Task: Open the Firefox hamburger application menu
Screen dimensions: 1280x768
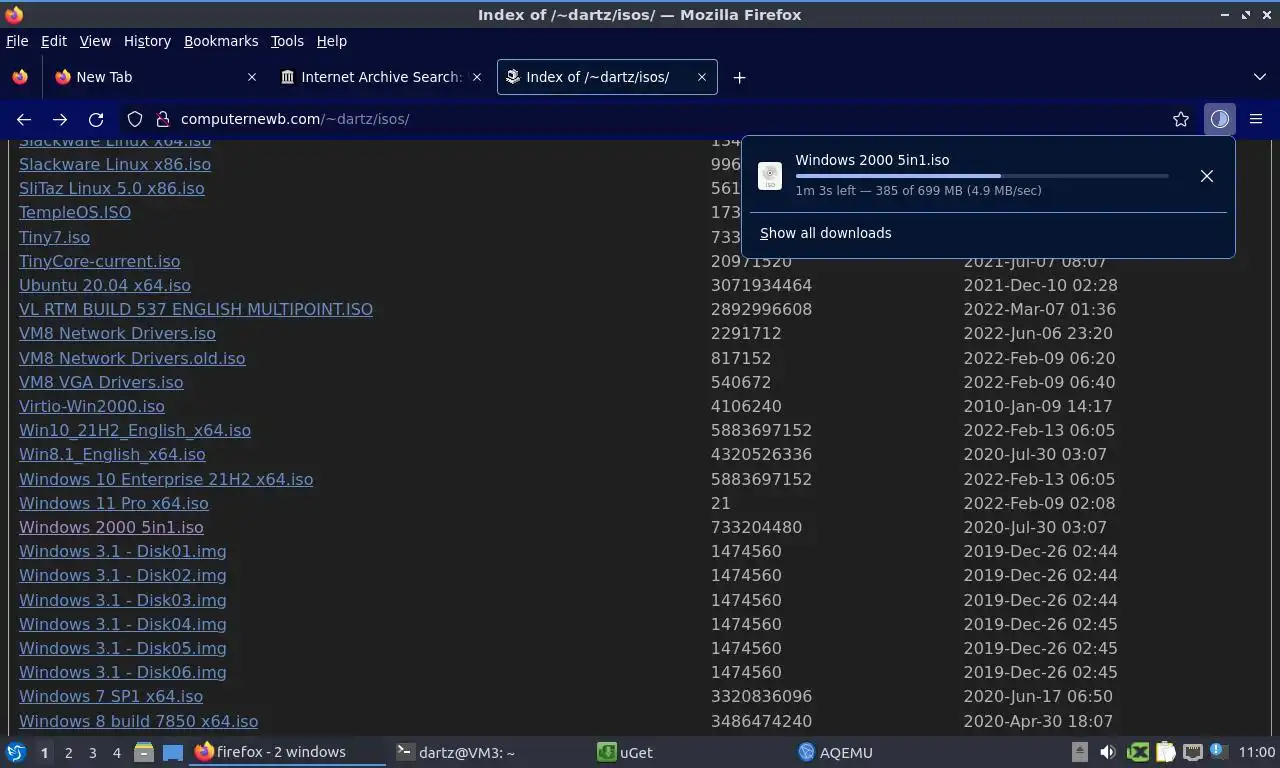Action: [x=1256, y=119]
